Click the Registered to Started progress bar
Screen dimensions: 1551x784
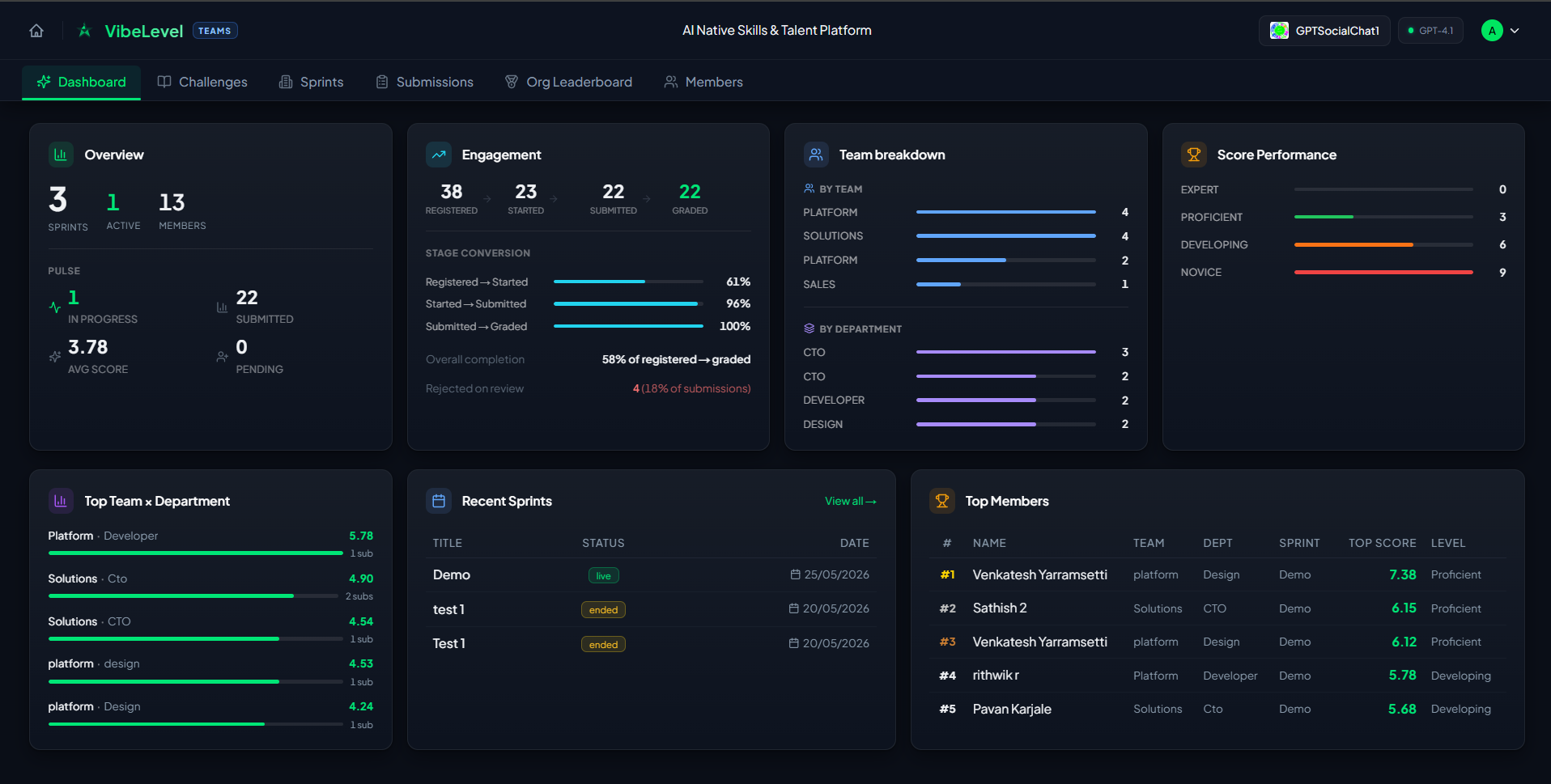[628, 282]
